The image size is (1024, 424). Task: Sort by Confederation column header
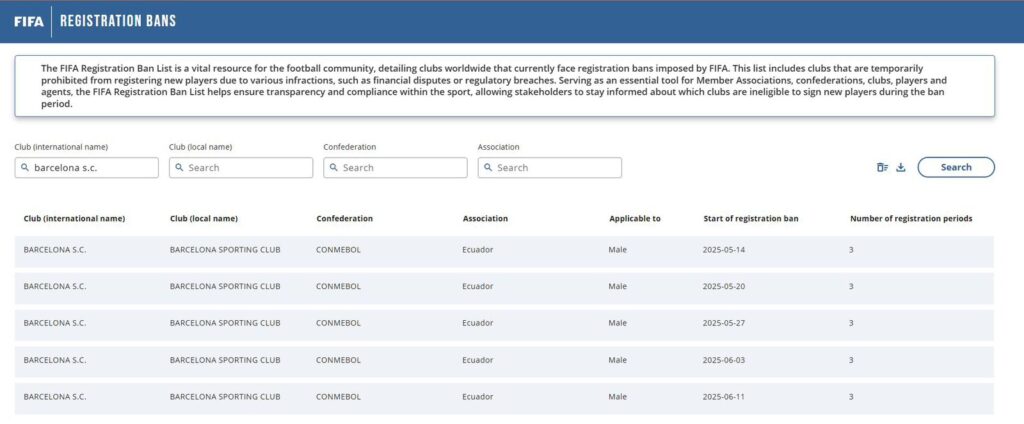344,219
